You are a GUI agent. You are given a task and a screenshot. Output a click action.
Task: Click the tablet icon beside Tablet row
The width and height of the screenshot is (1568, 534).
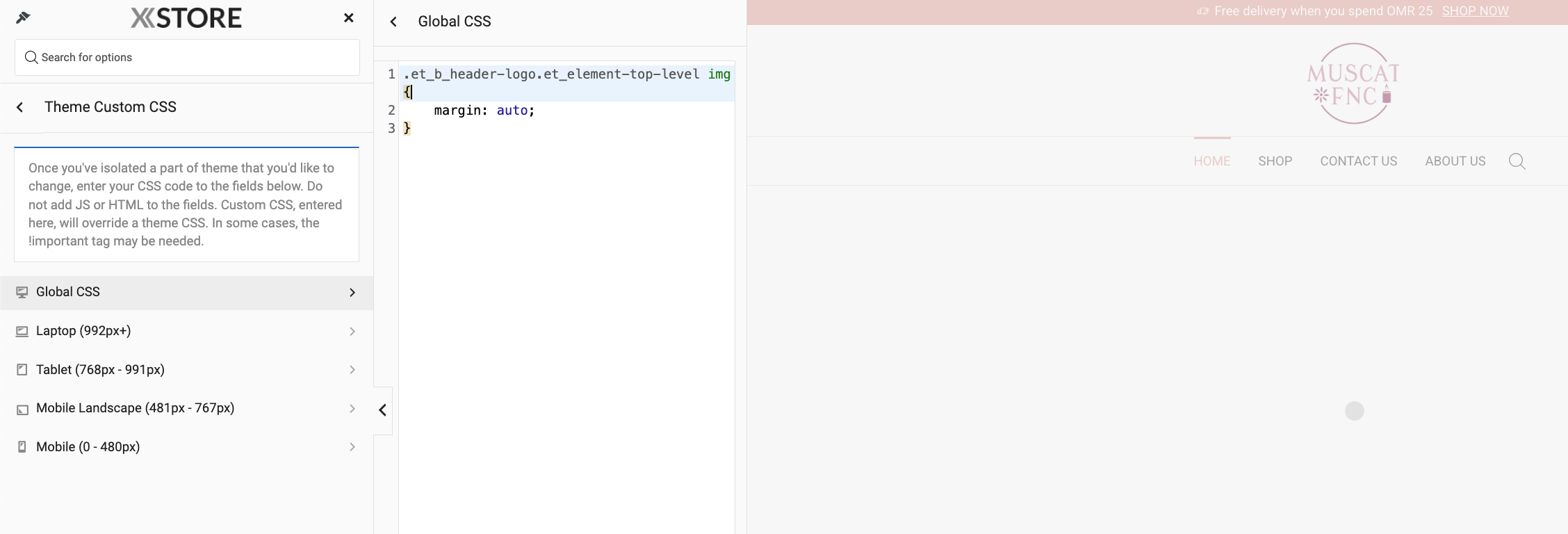coord(22,370)
